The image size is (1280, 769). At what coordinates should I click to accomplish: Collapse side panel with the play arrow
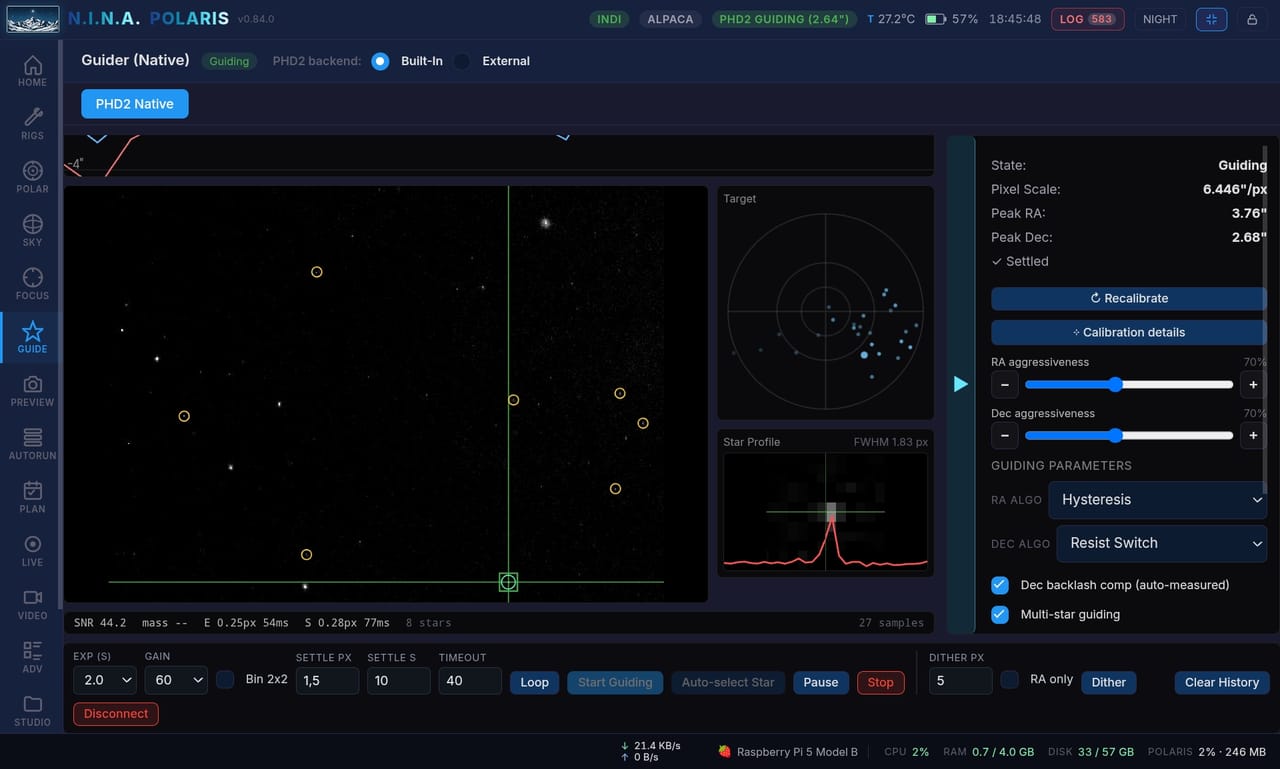point(960,384)
